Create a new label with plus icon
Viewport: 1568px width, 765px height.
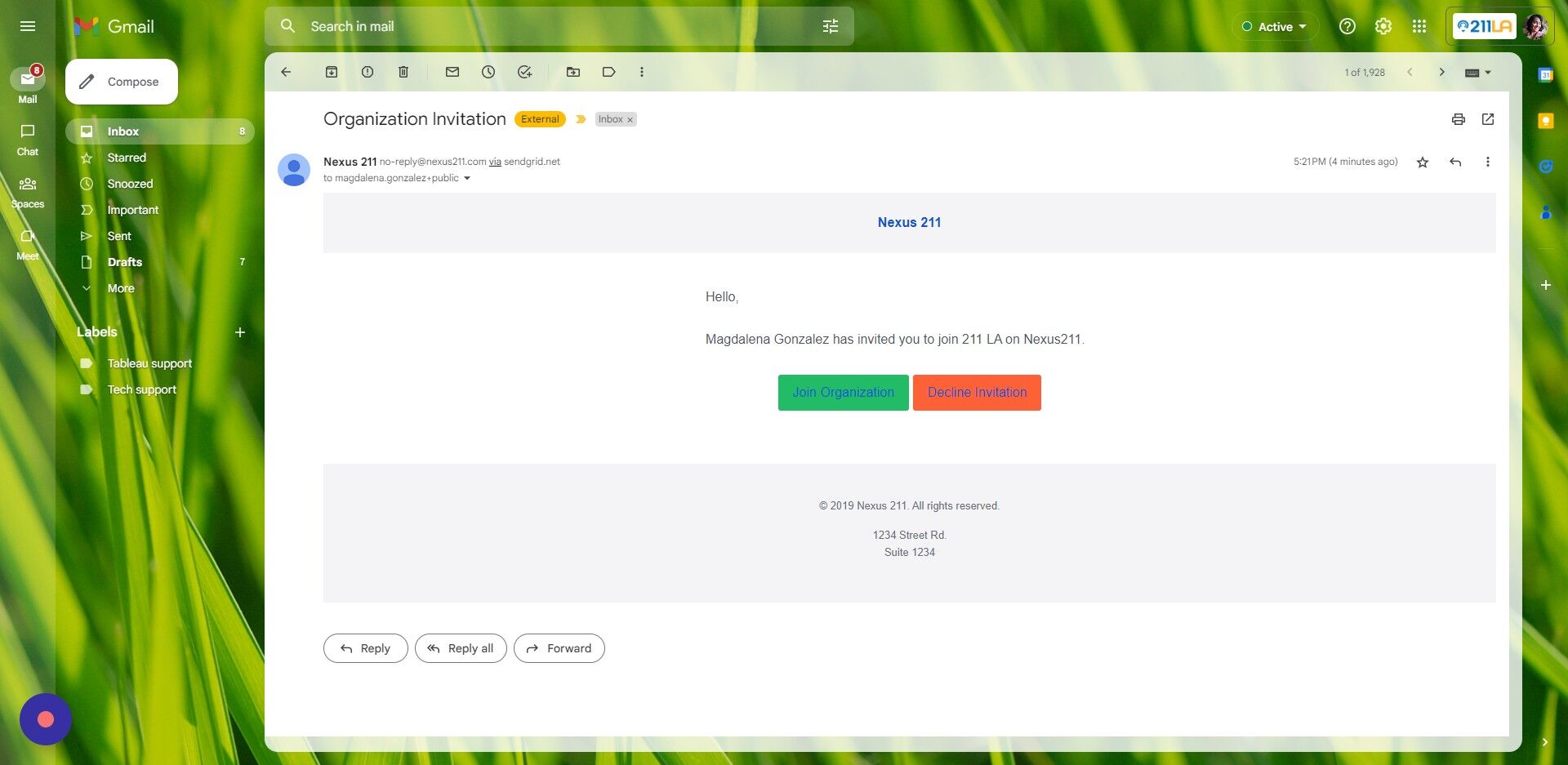240,332
